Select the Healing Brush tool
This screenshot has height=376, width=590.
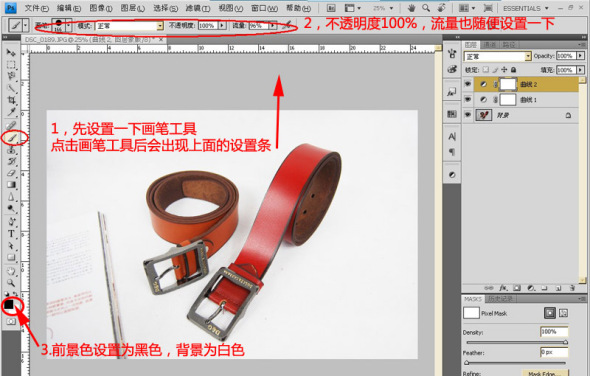[x=11, y=126]
